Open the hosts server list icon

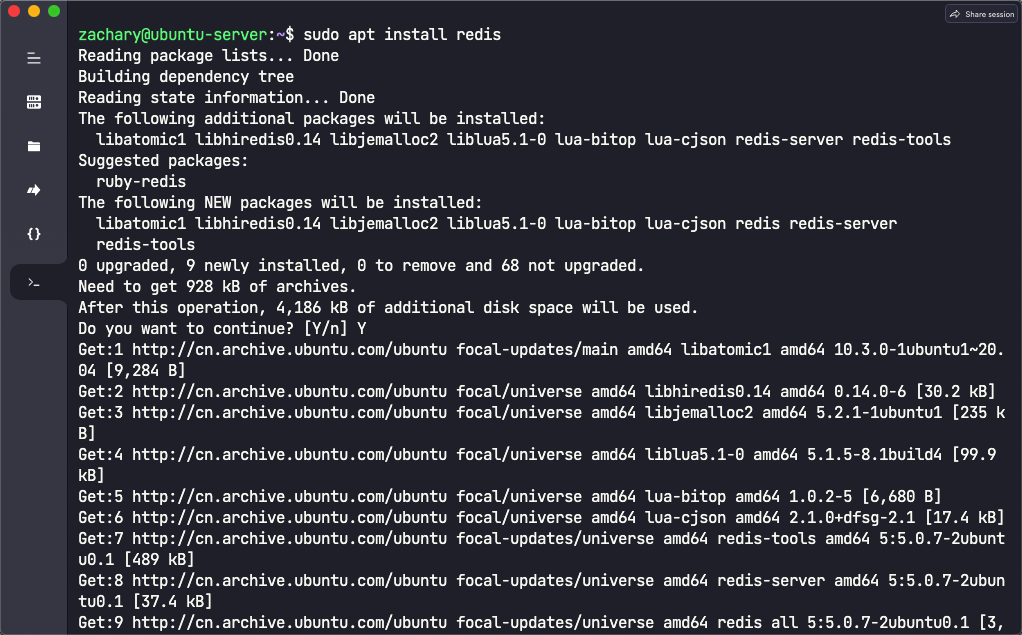34,102
